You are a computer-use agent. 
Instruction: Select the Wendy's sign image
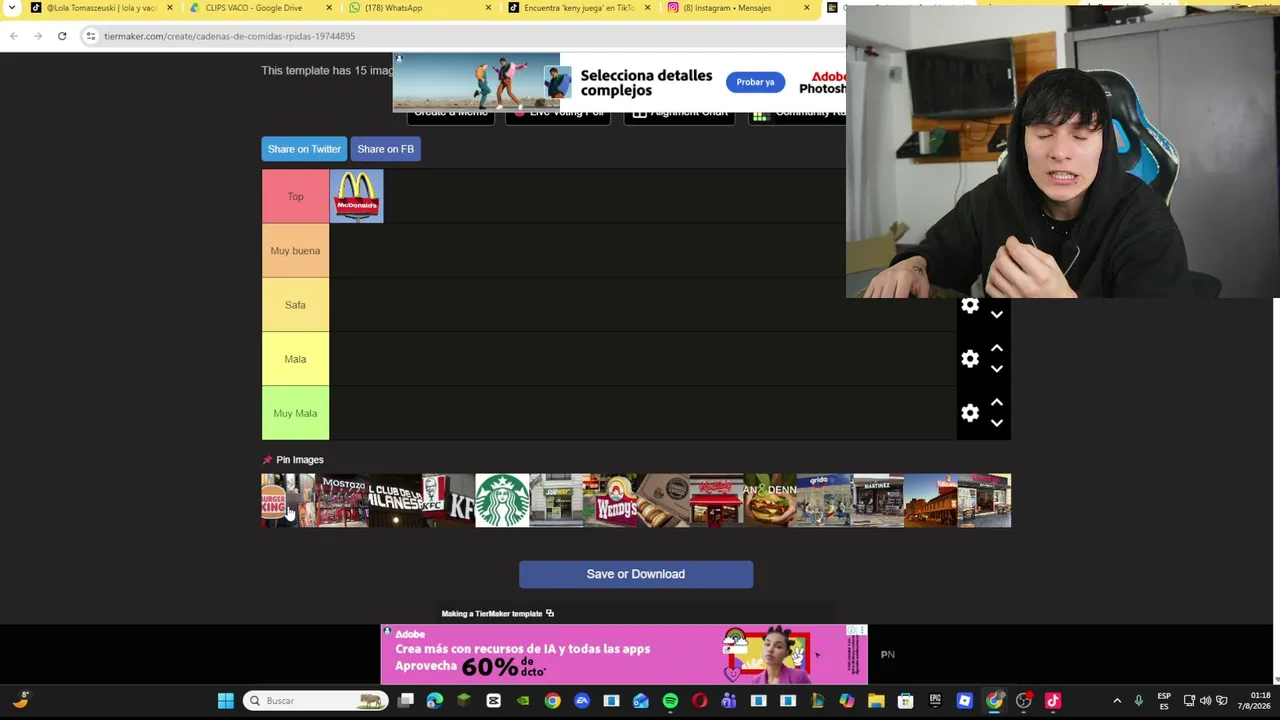(609, 500)
